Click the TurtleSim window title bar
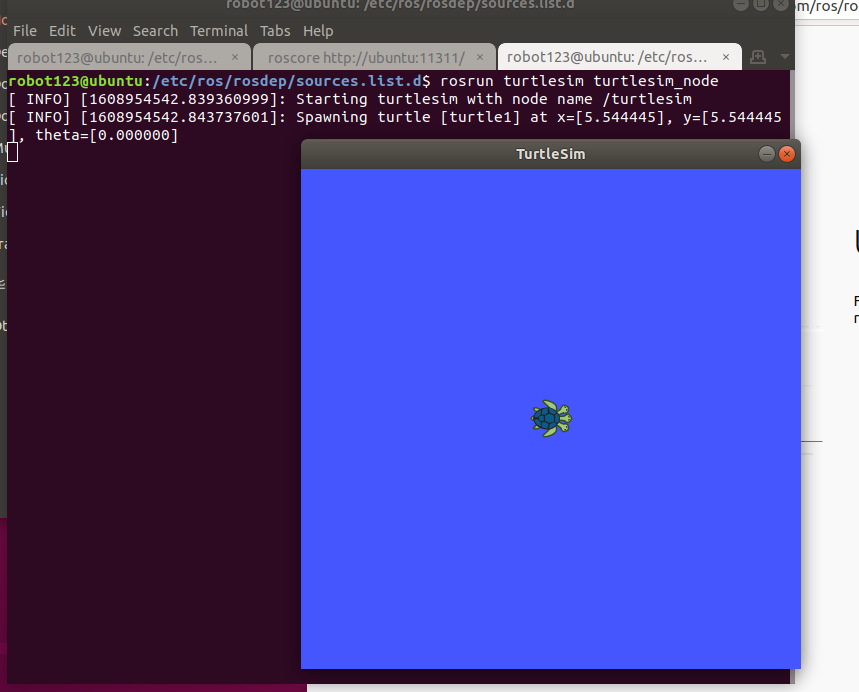 (550, 154)
